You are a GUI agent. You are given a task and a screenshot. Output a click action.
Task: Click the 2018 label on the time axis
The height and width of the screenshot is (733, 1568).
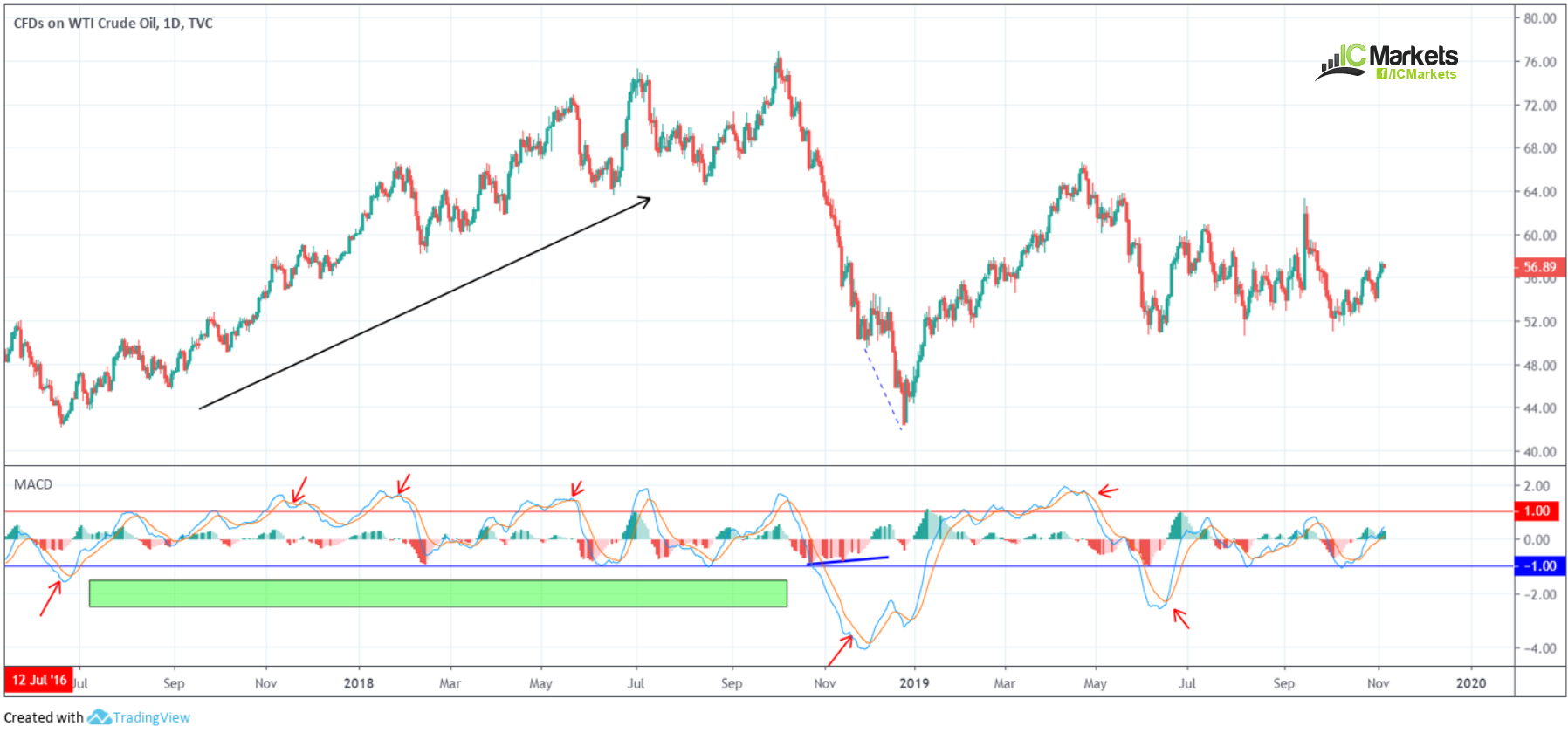[x=358, y=683]
